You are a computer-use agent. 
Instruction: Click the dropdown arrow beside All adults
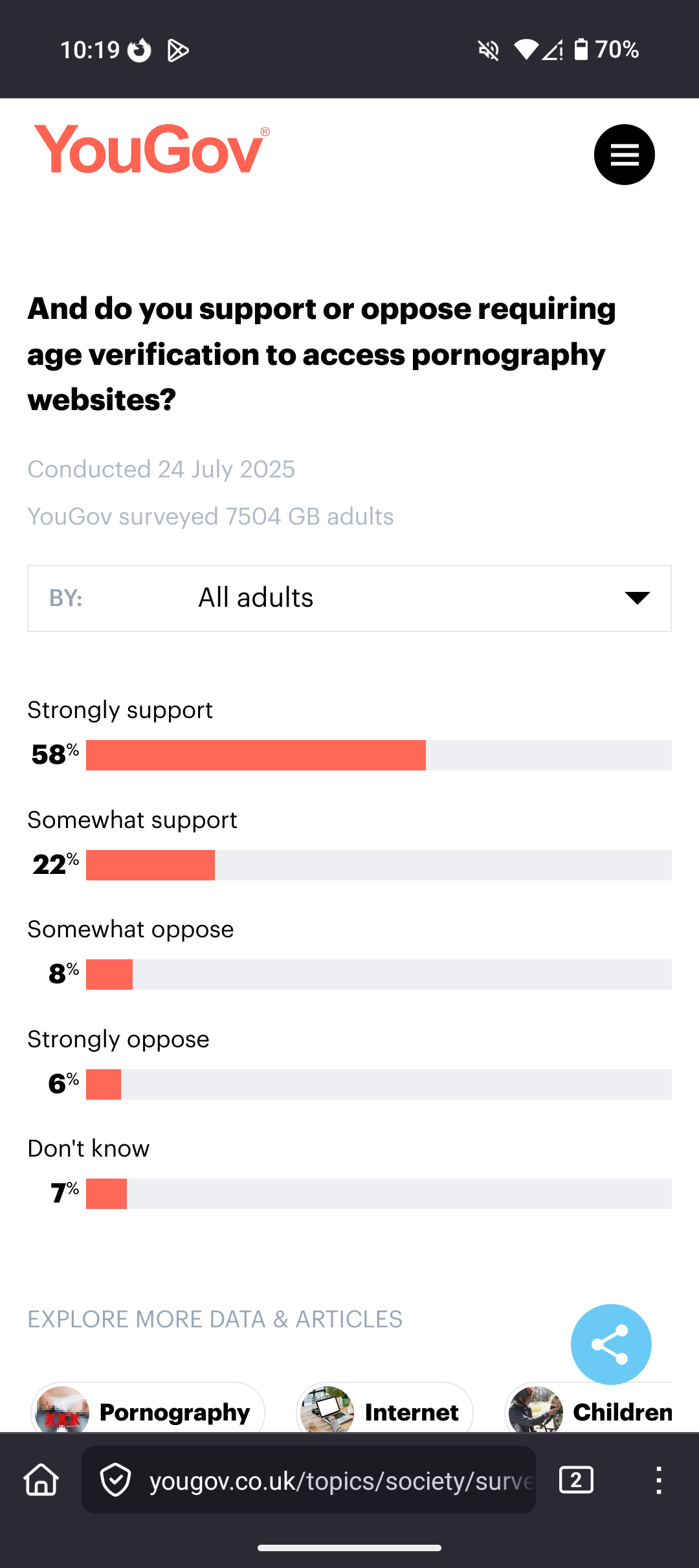tap(637, 598)
